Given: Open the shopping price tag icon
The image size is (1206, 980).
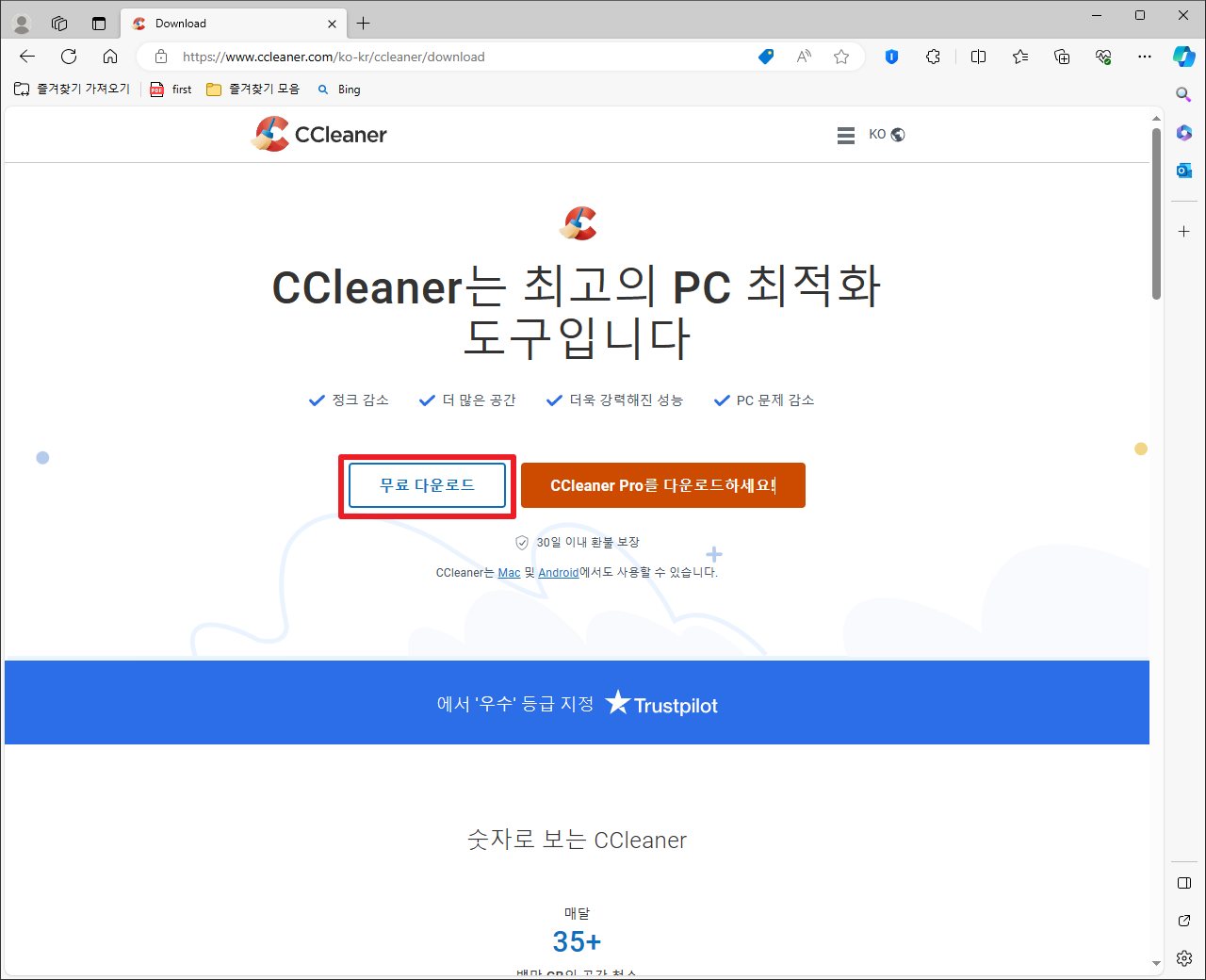Looking at the screenshot, I should [766, 57].
